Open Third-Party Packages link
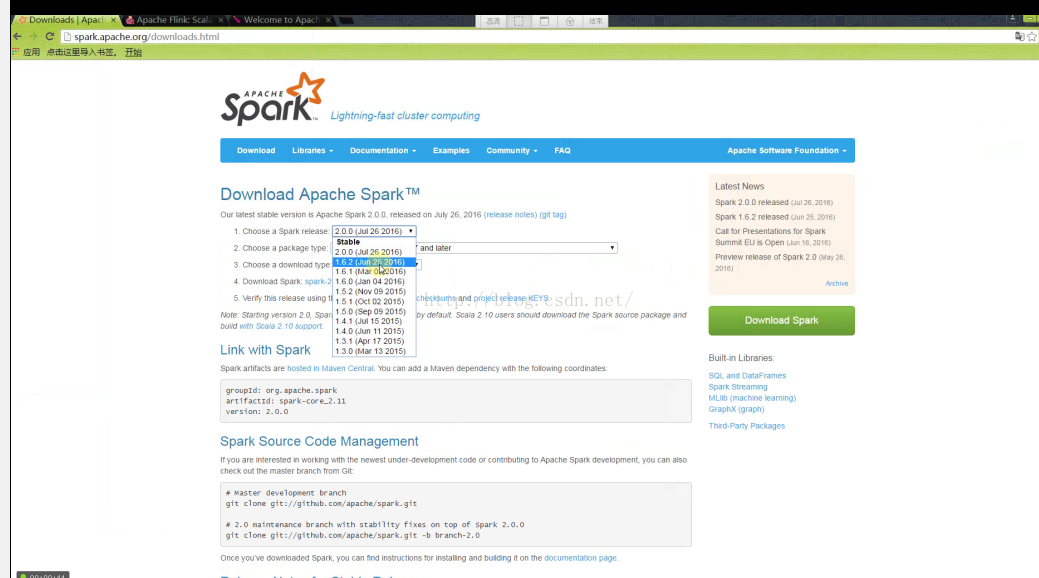Image resolution: width=1039 pixels, height=578 pixels. [746, 426]
